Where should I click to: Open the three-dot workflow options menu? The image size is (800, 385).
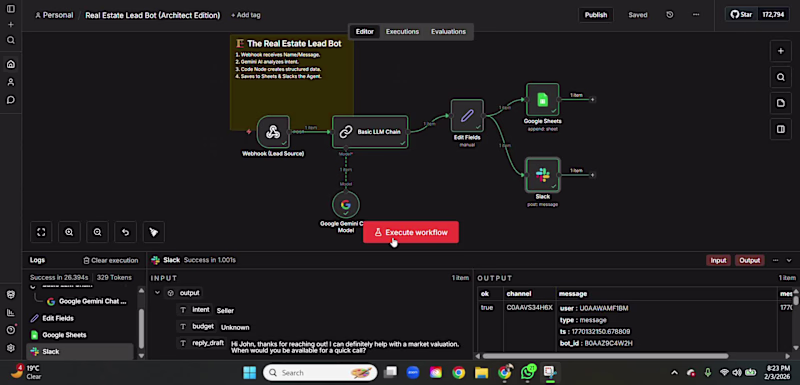(x=696, y=15)
